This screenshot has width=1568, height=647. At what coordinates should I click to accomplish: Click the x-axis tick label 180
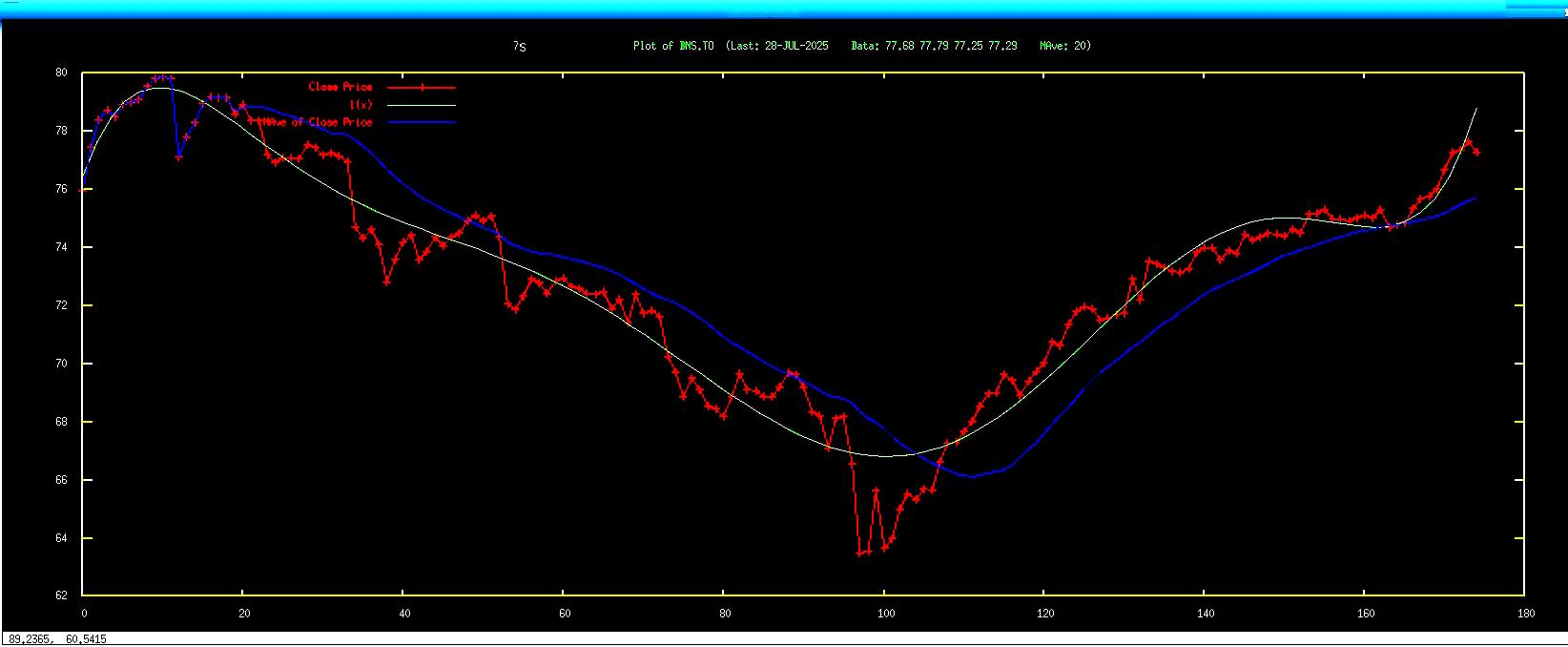coord(1525,614)
